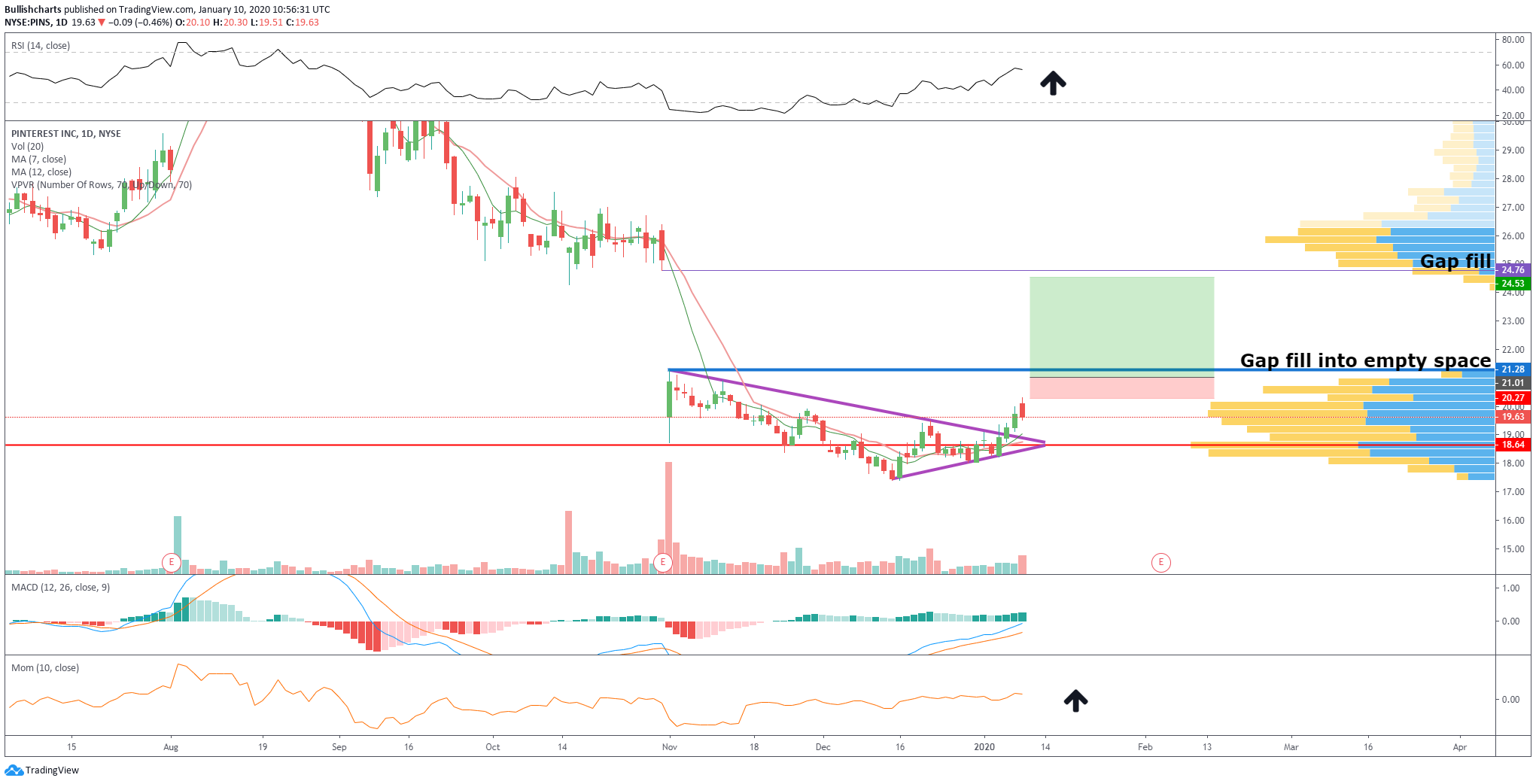Viewport: 1536px width, 784px height.
Task: Click the 'Feb' date axis label
Action: (x=1145, y=747)
